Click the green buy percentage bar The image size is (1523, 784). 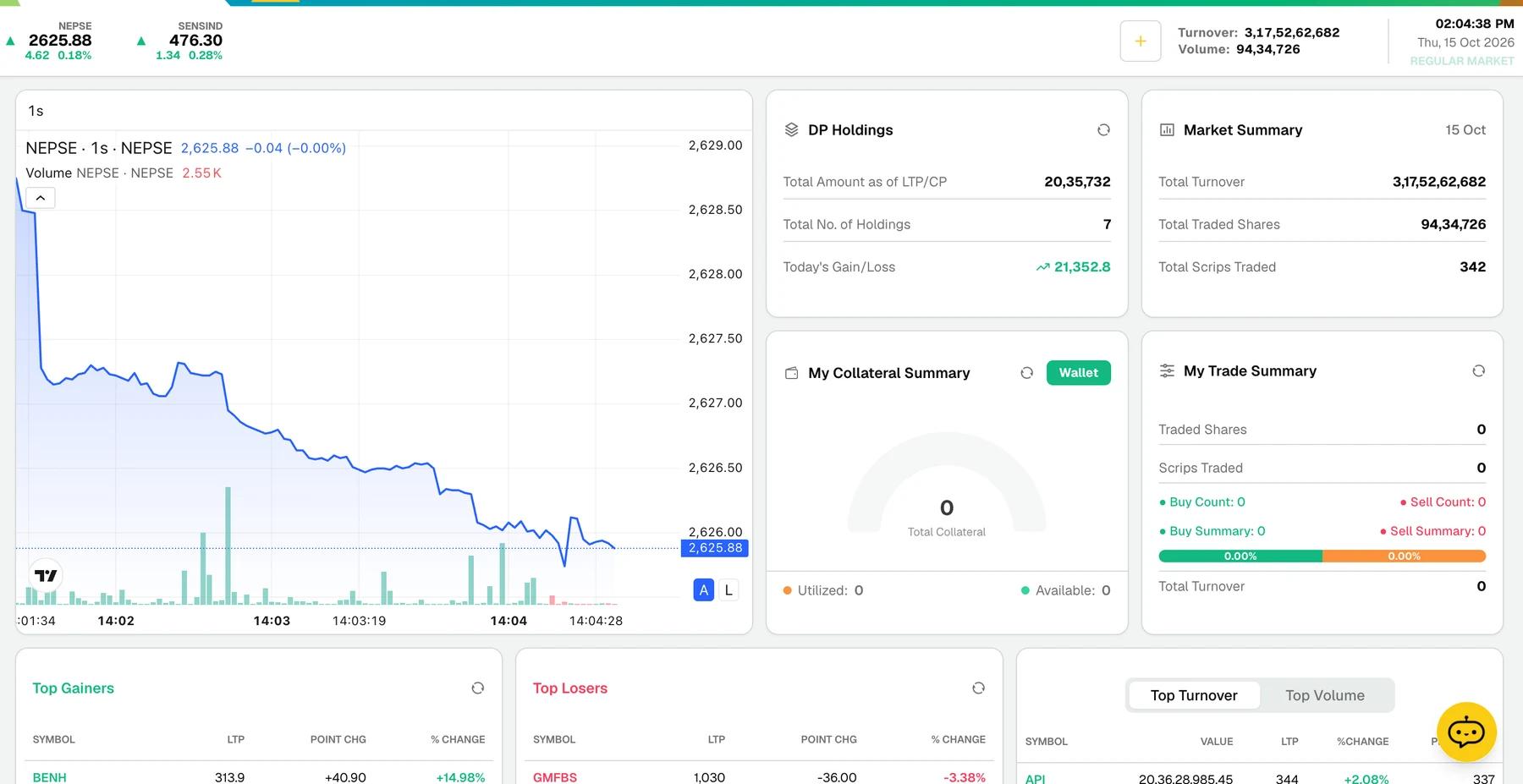(1240, 556)
